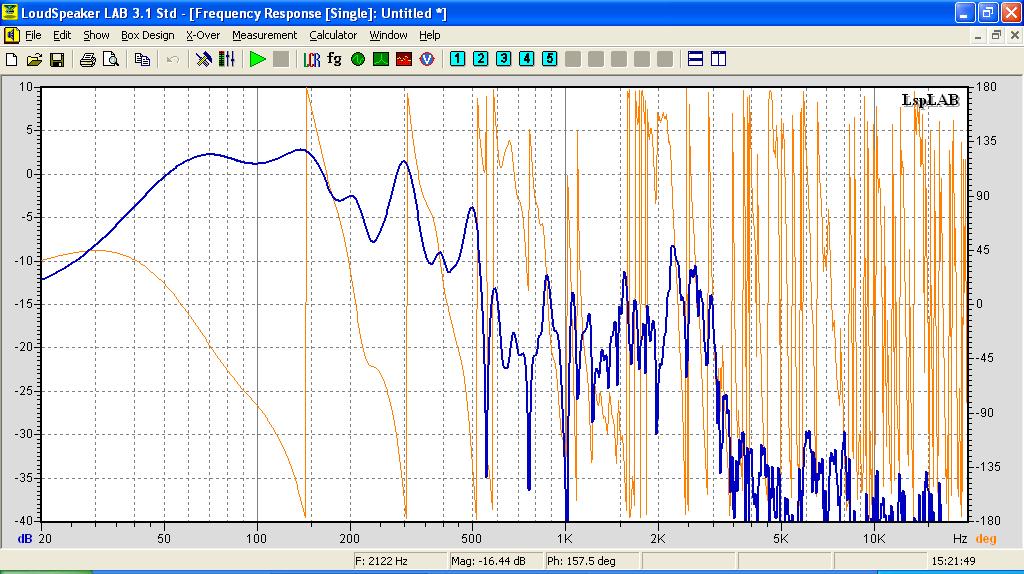Click the 'Mag: -16.44 dB' status field
Screen dimensions: 1024x574
496,561
